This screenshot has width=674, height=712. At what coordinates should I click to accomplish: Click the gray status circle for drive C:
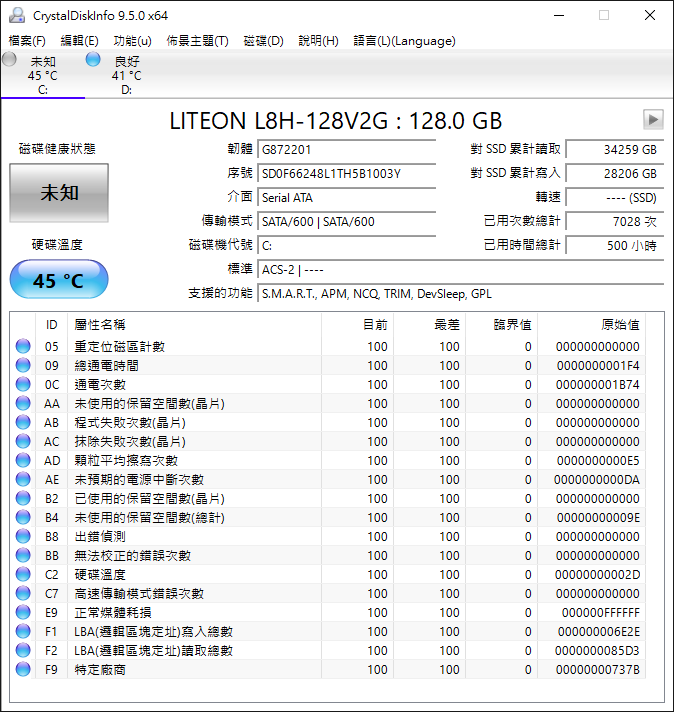tap(9, 59)
